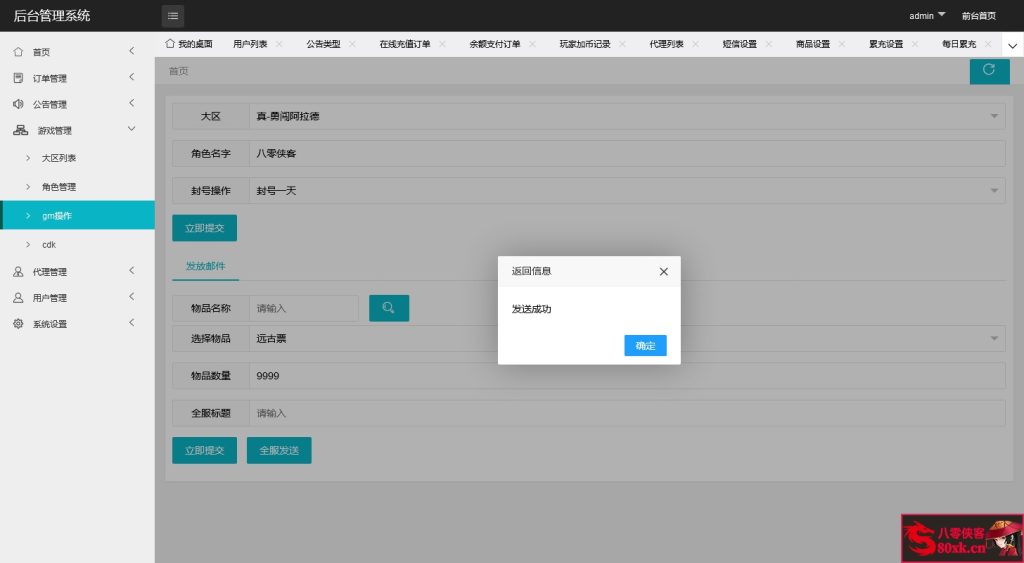Click the 代理管理 agent icon
This screenshot has height=563, width=1024.
(x=18, y=271)
